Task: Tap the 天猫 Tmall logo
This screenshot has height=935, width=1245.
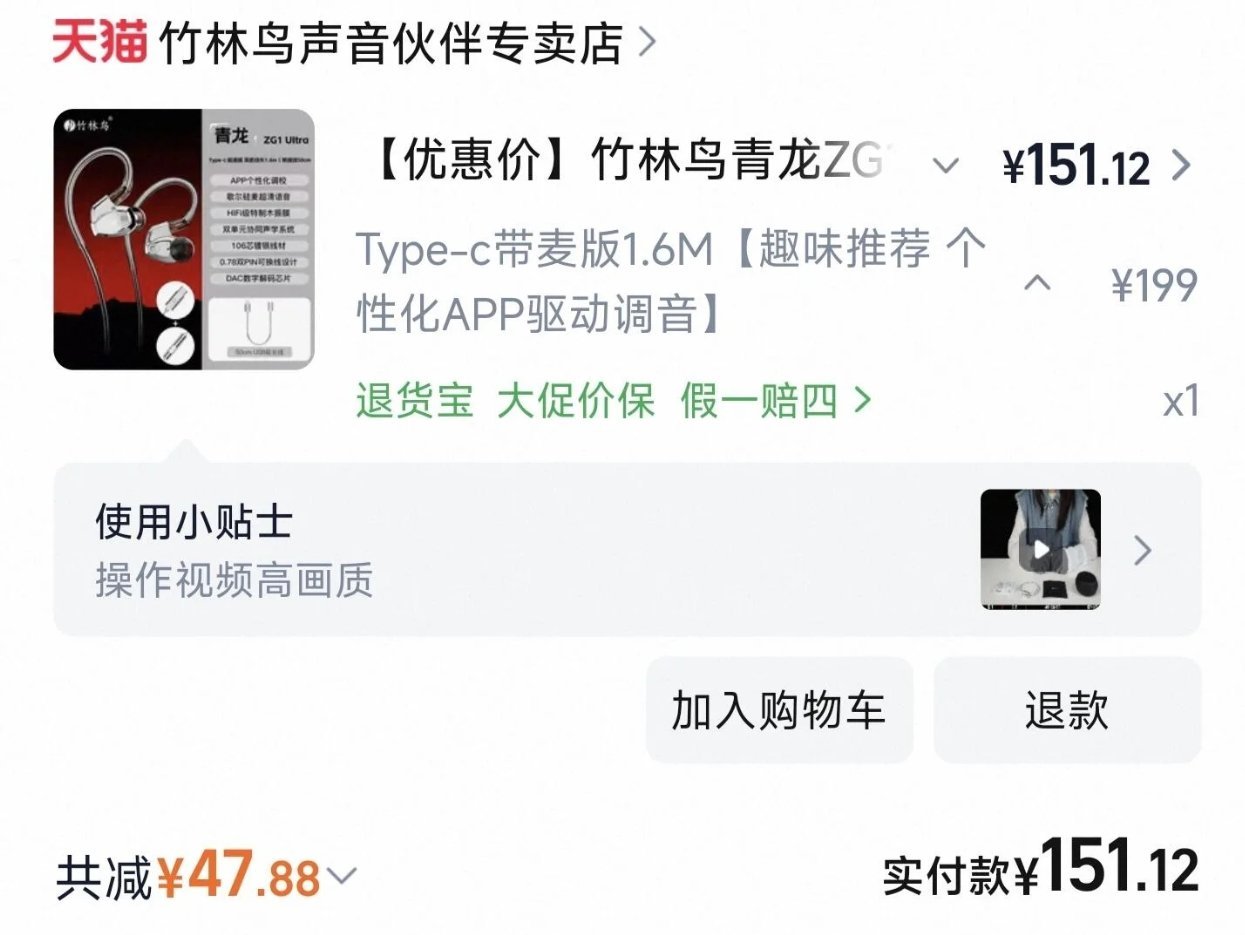Action: click(x=100, y=43)
